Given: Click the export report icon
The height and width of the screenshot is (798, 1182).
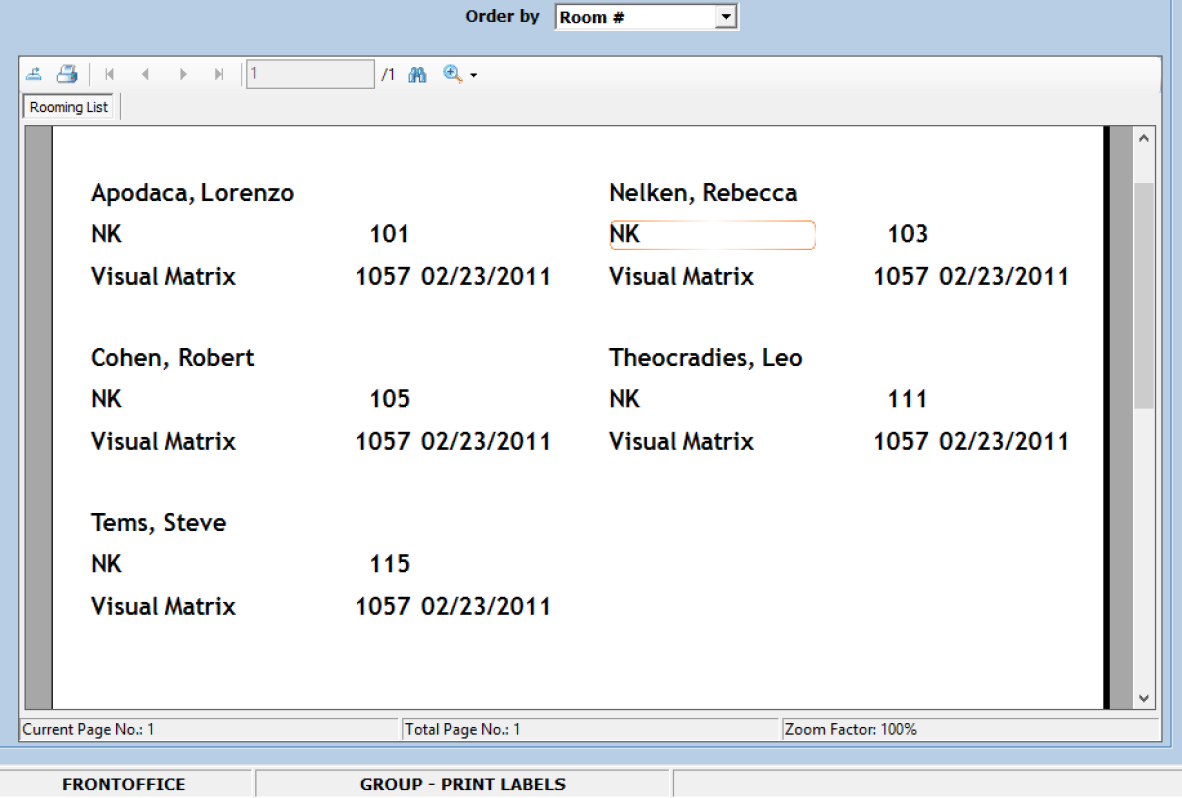Looking at the screenshot, I should [34, 74].
